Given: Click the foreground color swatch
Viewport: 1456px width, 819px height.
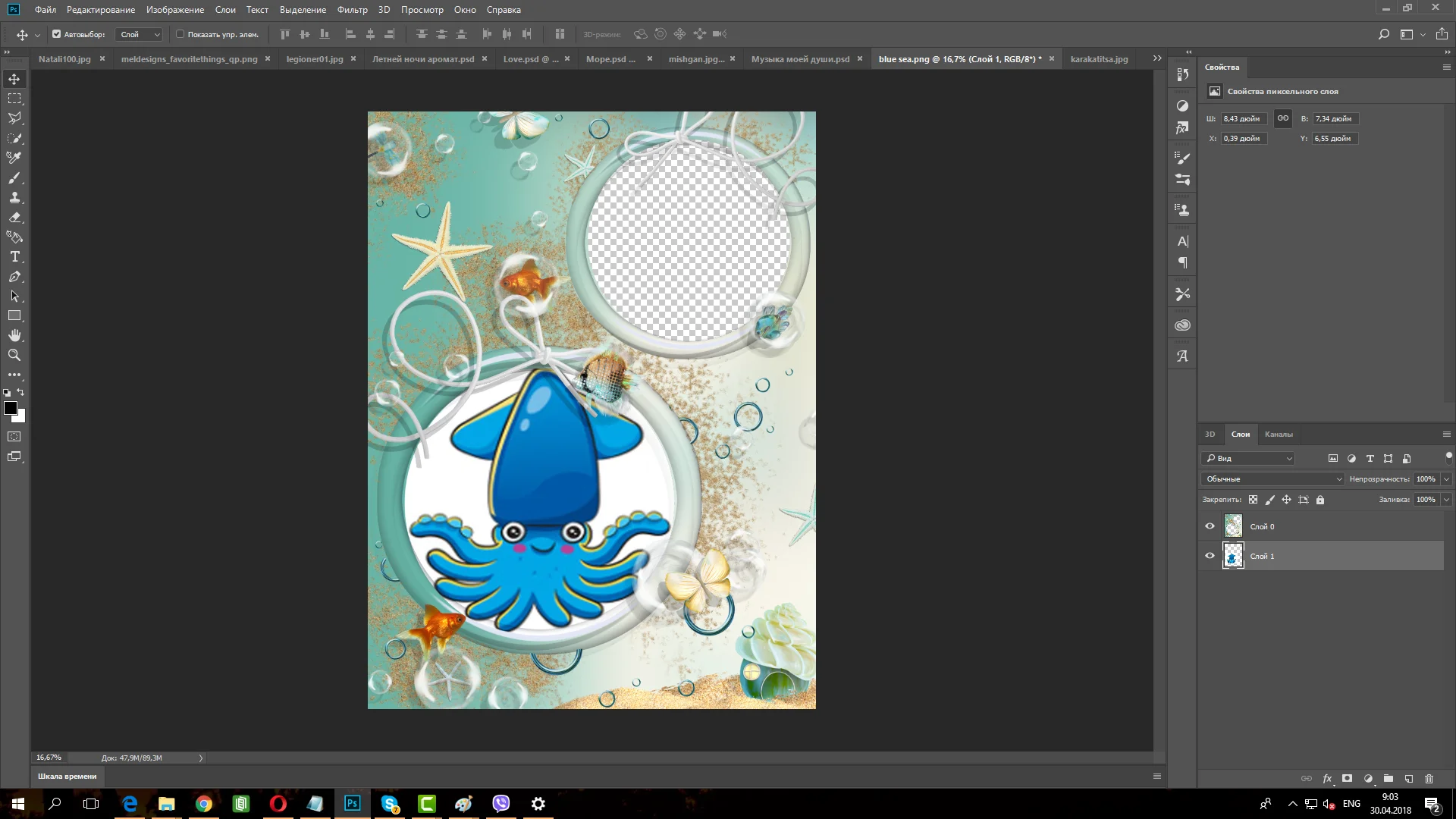Looking at the screenshot, I should tap(11, 409).
